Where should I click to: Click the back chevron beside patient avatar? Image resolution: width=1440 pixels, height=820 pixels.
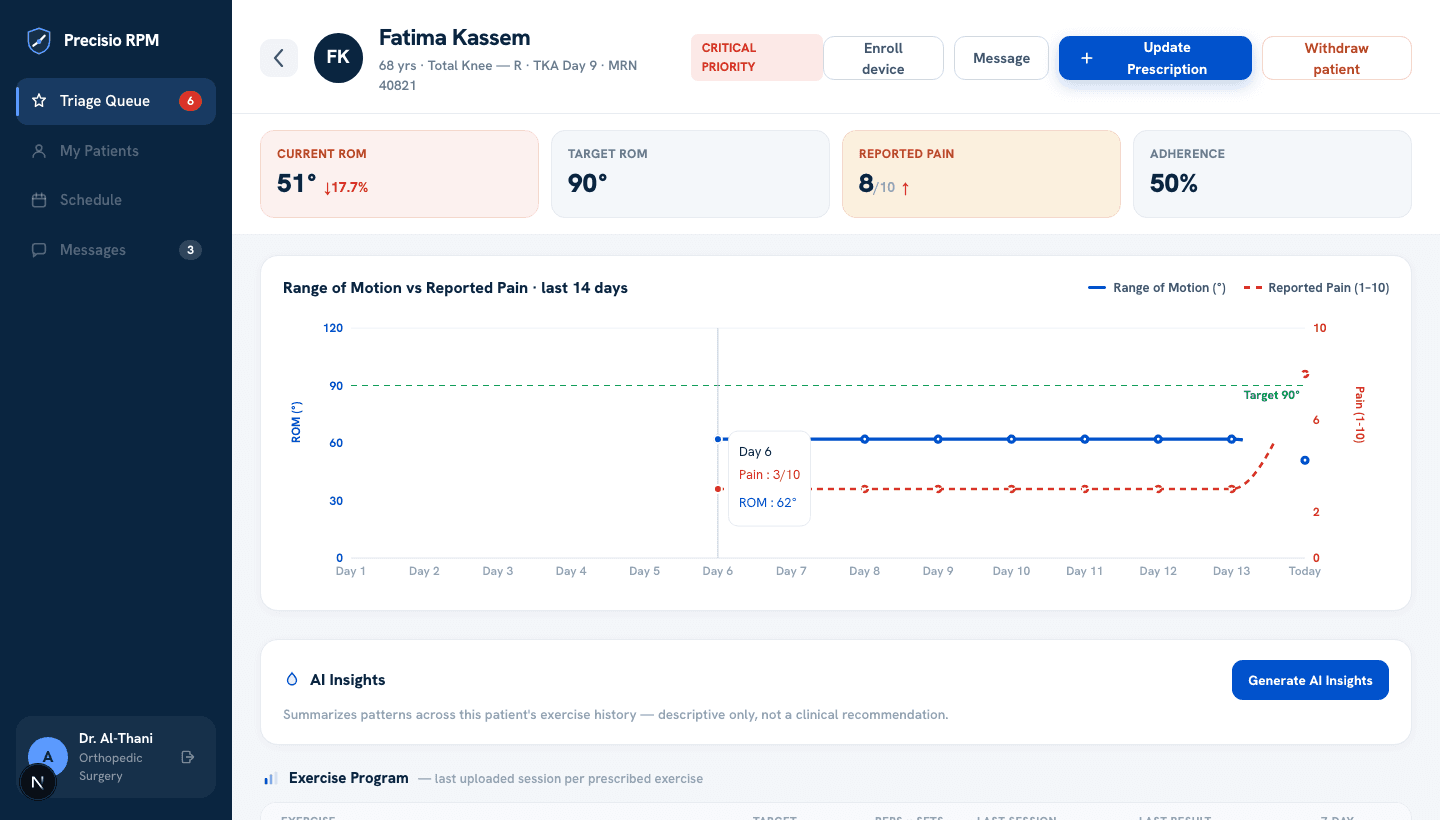coord(279,58)
